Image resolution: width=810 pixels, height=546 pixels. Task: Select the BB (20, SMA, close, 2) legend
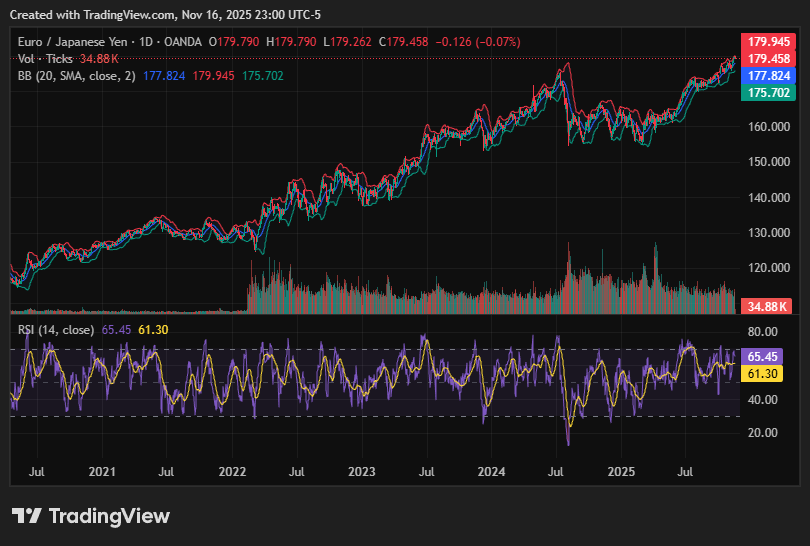[x=77, y=76]
